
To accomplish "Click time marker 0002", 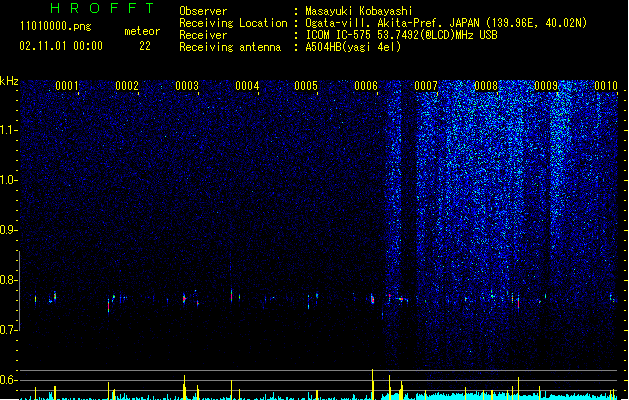I will (127, 86).
